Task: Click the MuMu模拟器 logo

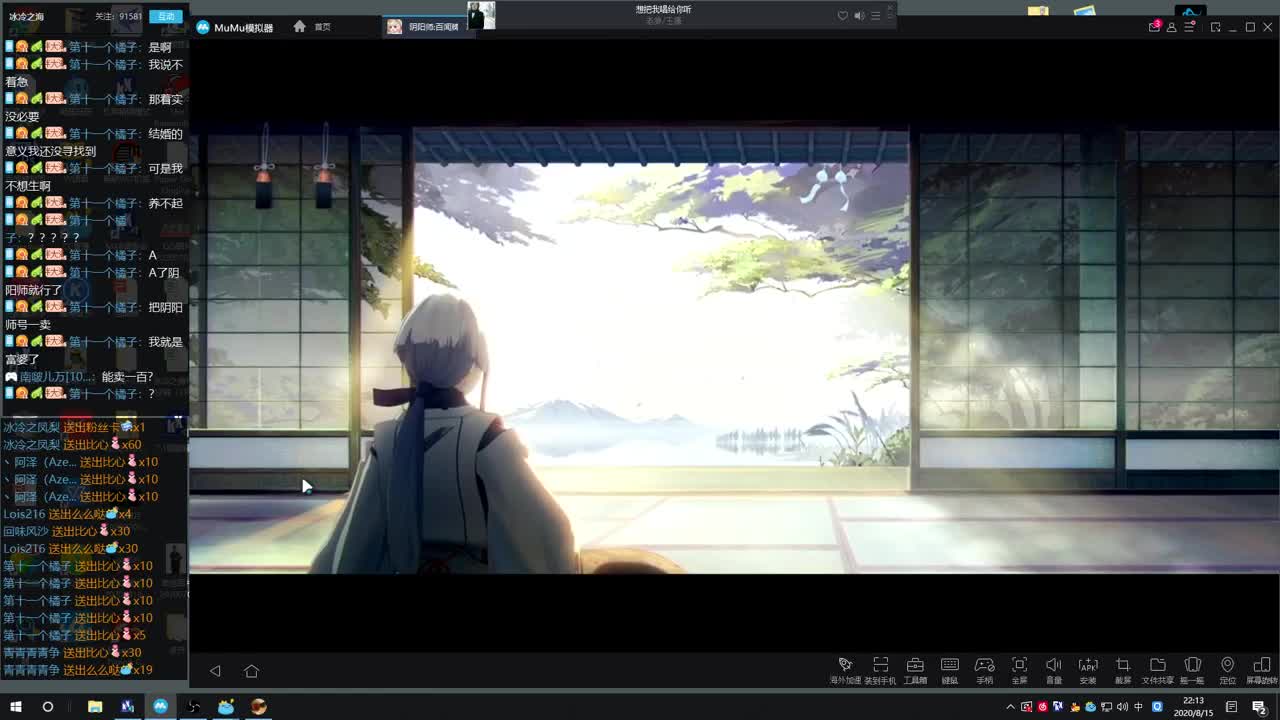Action: (x=235, y=27)
